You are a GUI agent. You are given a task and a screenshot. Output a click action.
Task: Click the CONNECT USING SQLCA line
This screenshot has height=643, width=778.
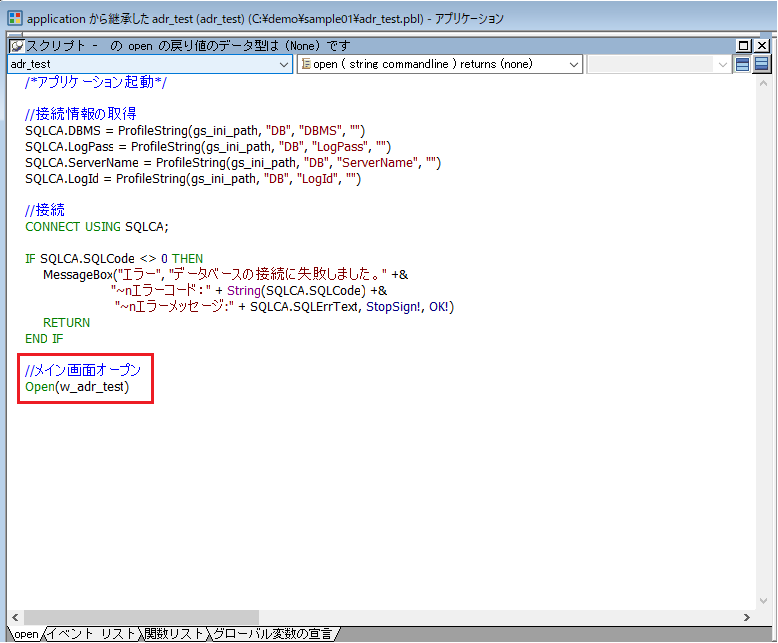97,226
